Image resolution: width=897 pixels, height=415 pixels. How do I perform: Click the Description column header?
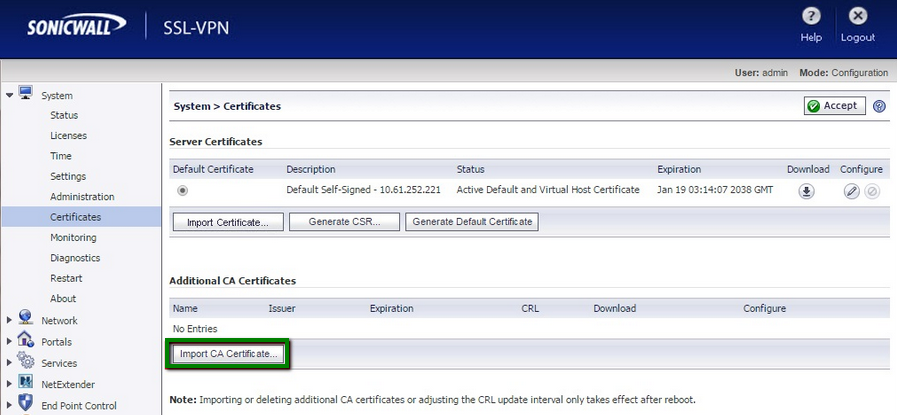311,169
